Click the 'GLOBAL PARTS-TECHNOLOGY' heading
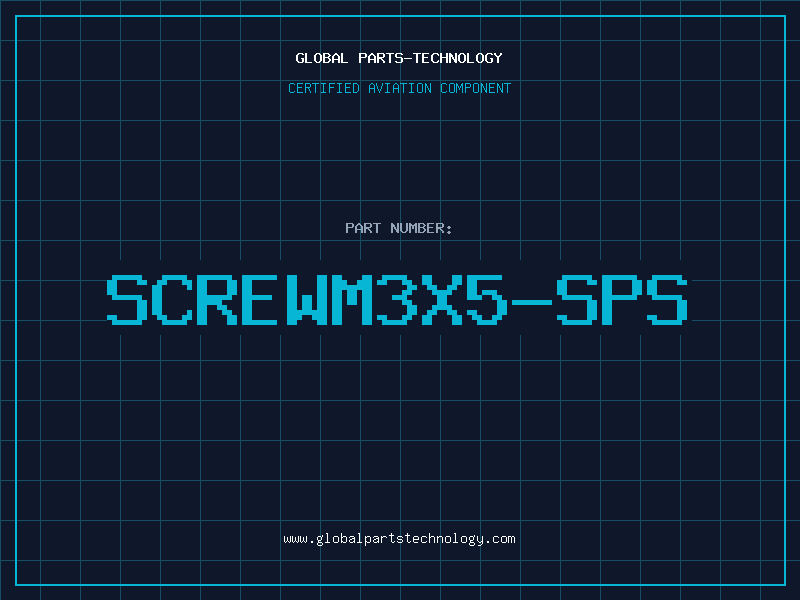Image resolution: width=800 pixels, height=600 pixels. (x=399, y=58)
